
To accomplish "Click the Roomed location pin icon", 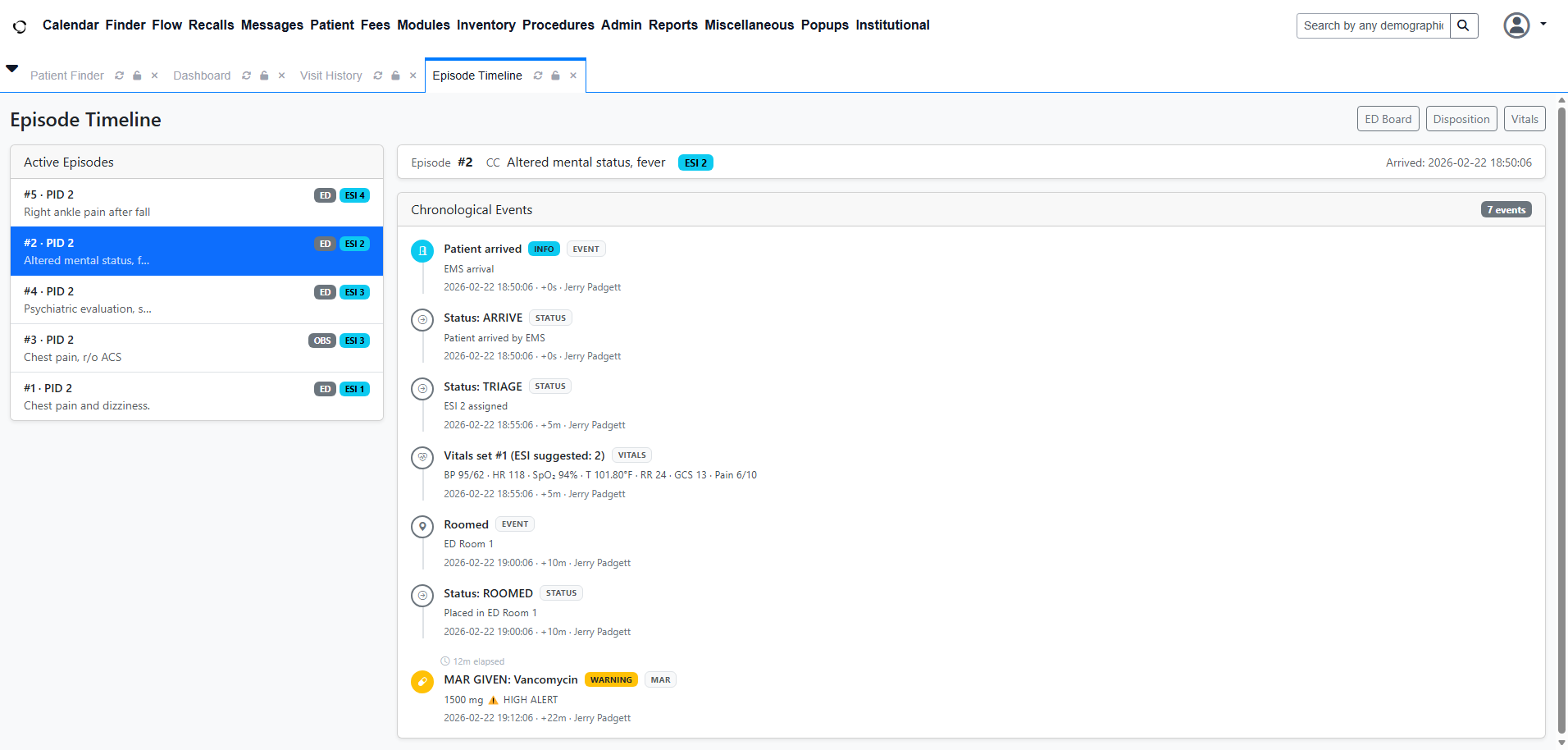I will coord(422,526).
